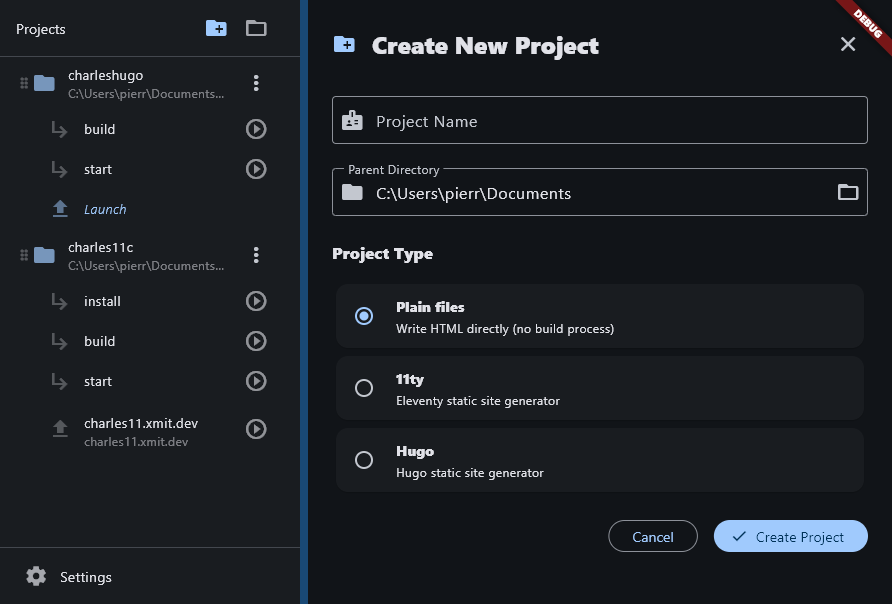Run the charleshugo start script
This screenshot has width=892, height=604.
[256, 169]
